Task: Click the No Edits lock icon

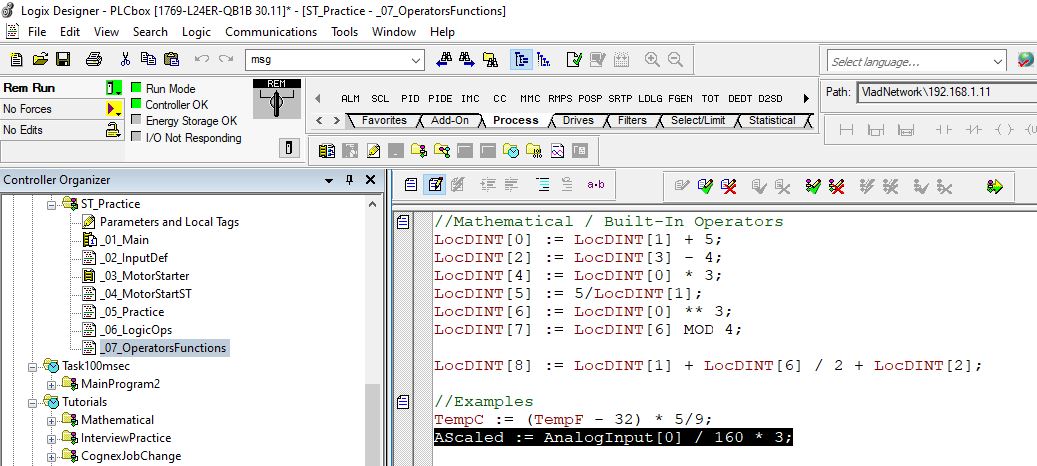Action: [113, 130]
